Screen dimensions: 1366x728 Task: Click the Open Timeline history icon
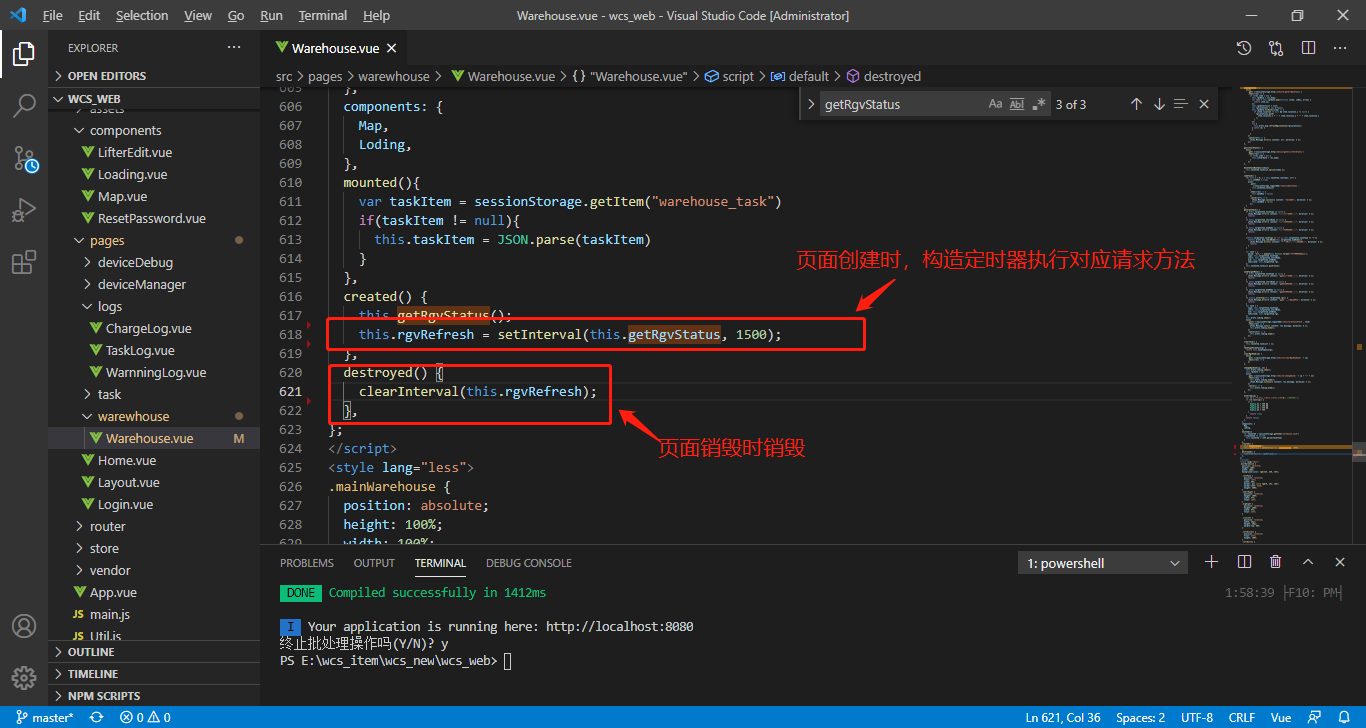(x=1243, y=48)
